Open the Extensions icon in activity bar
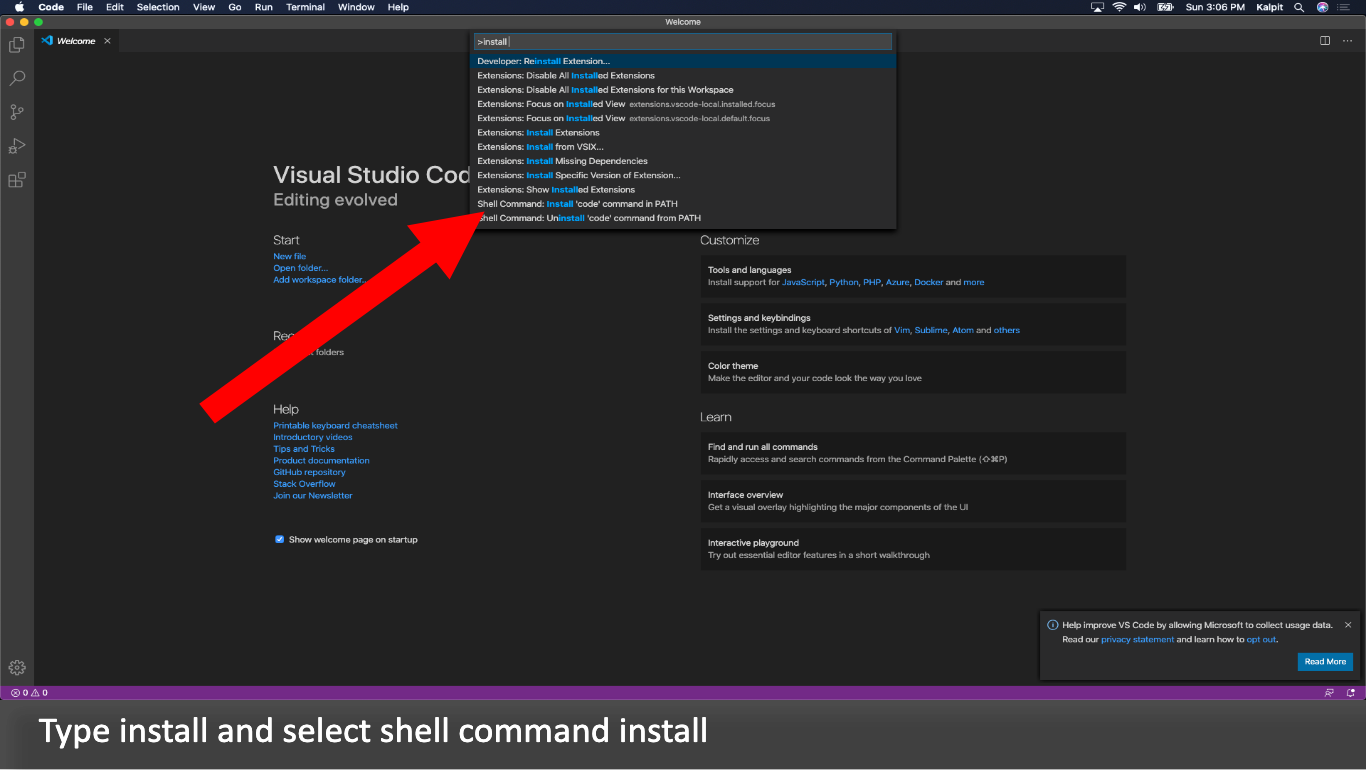Viewport: 1366px width, 770px height. click(15, 179)
